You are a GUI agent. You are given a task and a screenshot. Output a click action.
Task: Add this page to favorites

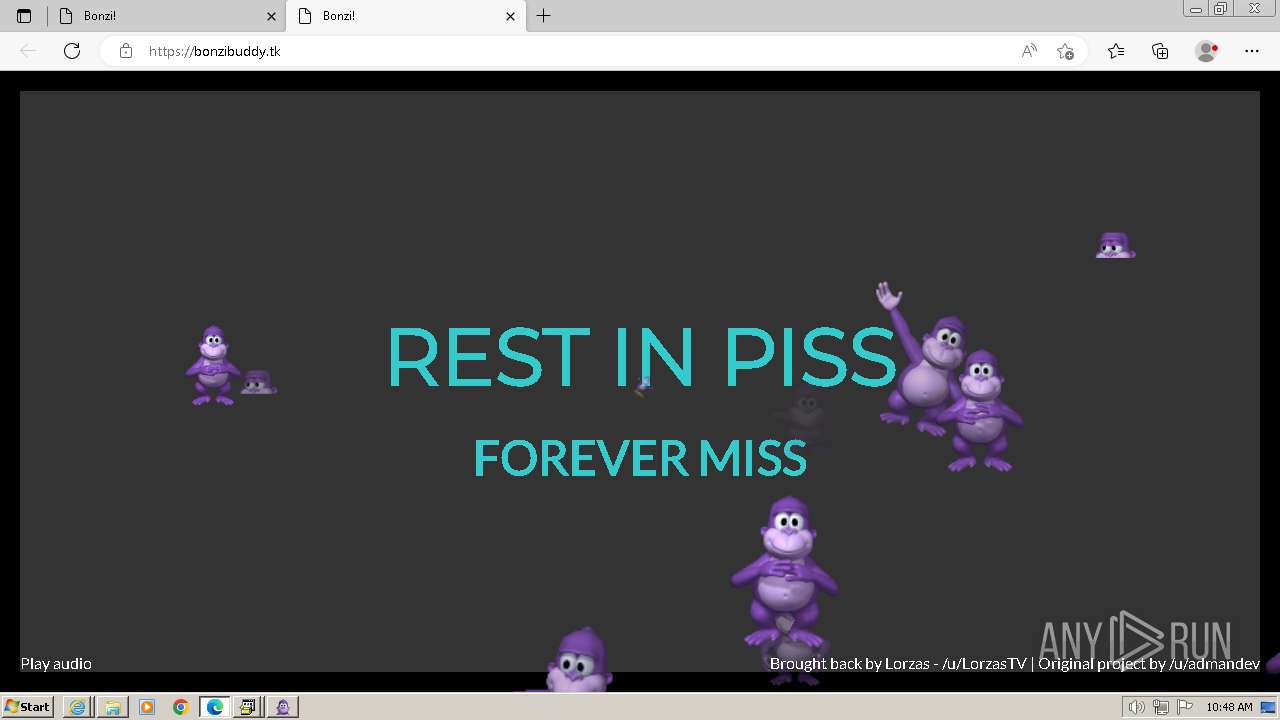tap(1065, 51)
